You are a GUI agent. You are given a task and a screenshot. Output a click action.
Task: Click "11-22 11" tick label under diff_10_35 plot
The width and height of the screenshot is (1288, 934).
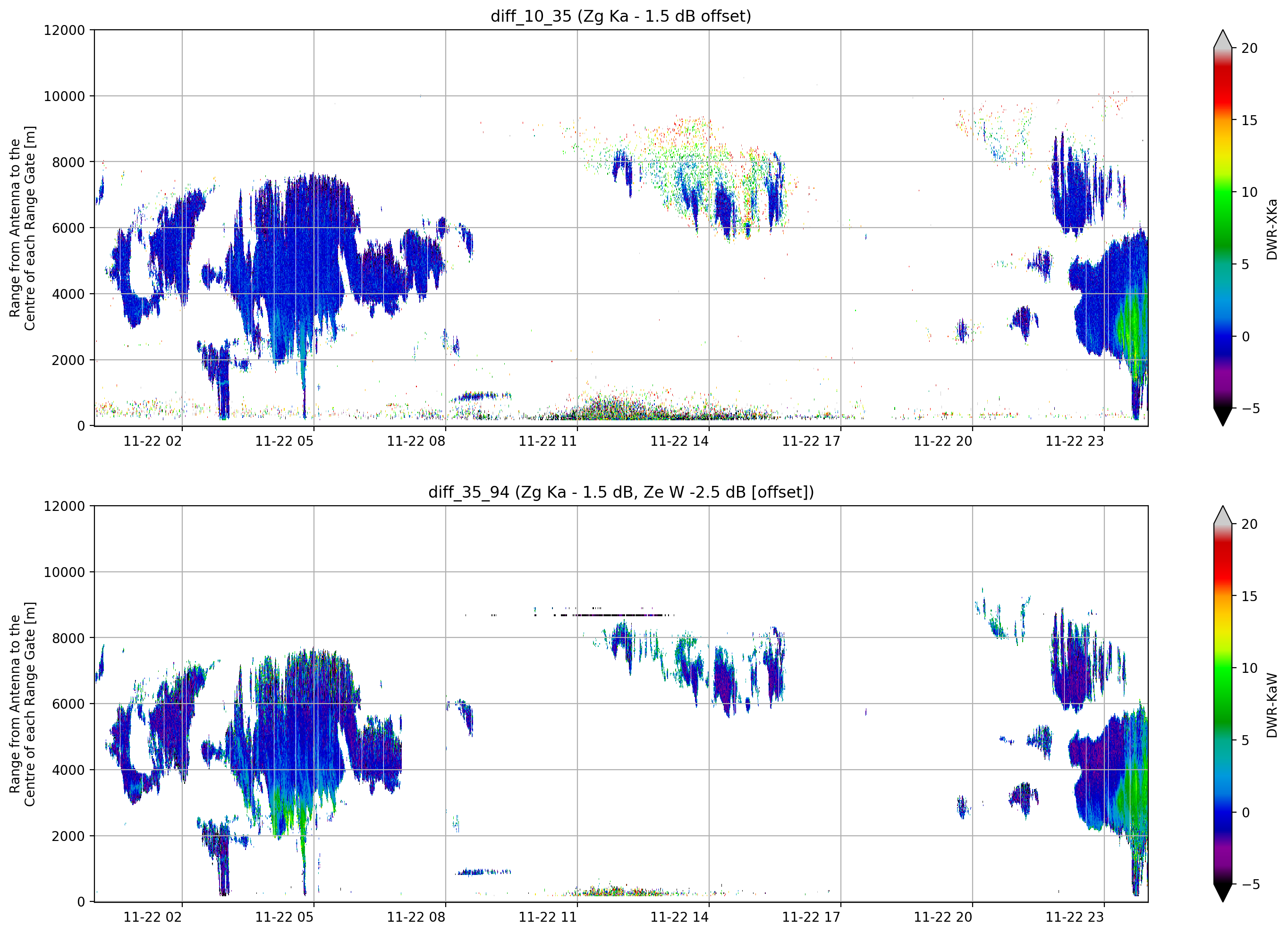click(x=548, y=442)
